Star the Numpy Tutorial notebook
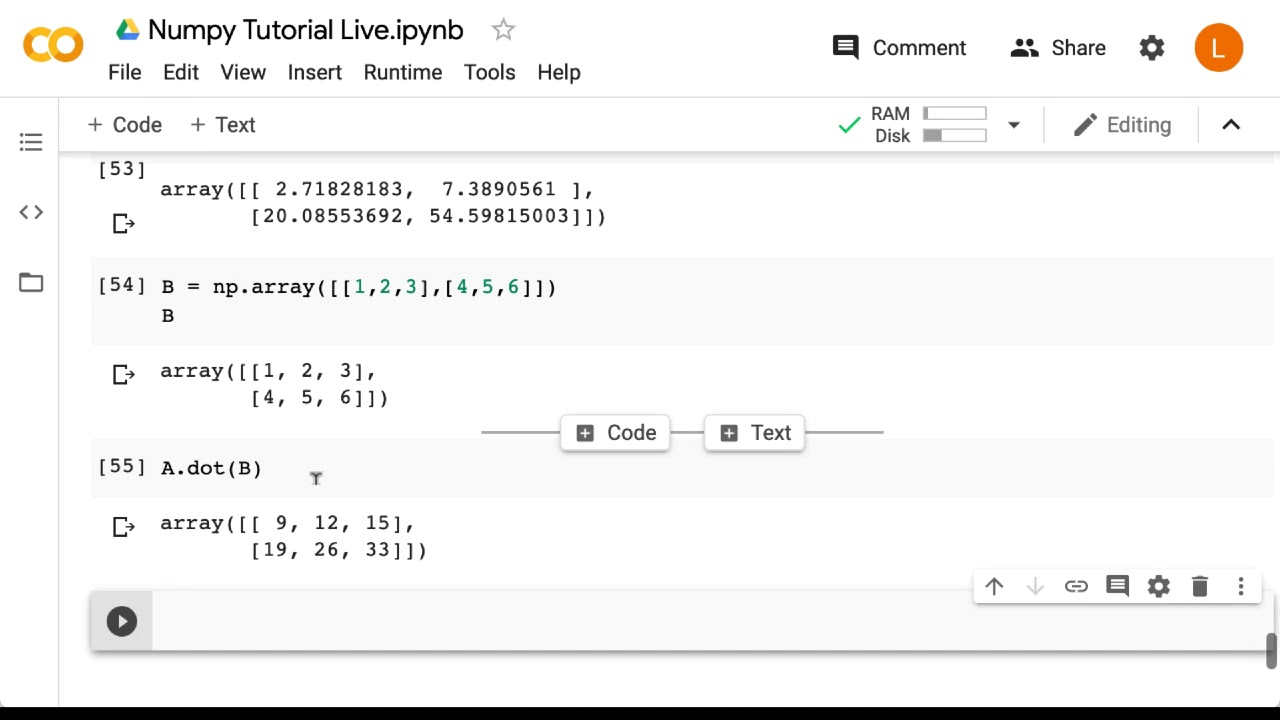1280x720 pixels. [503, 30]
